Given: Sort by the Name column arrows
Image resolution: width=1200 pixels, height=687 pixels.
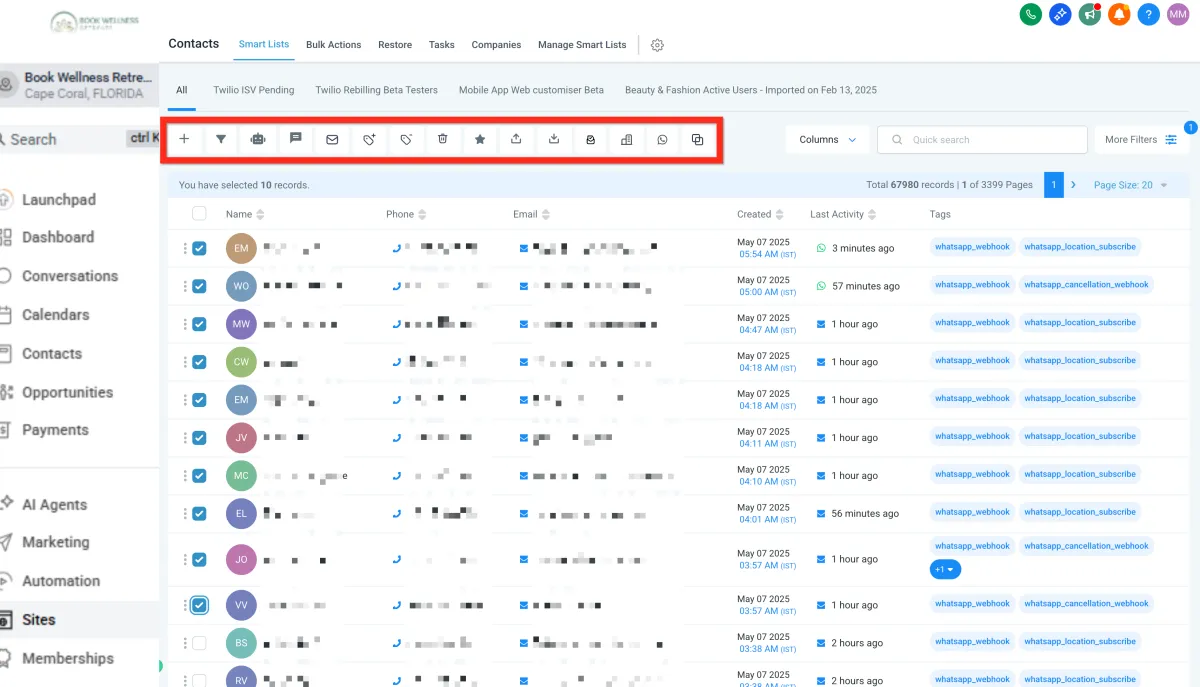Looking at the screenshot, I should pos(261,214).
